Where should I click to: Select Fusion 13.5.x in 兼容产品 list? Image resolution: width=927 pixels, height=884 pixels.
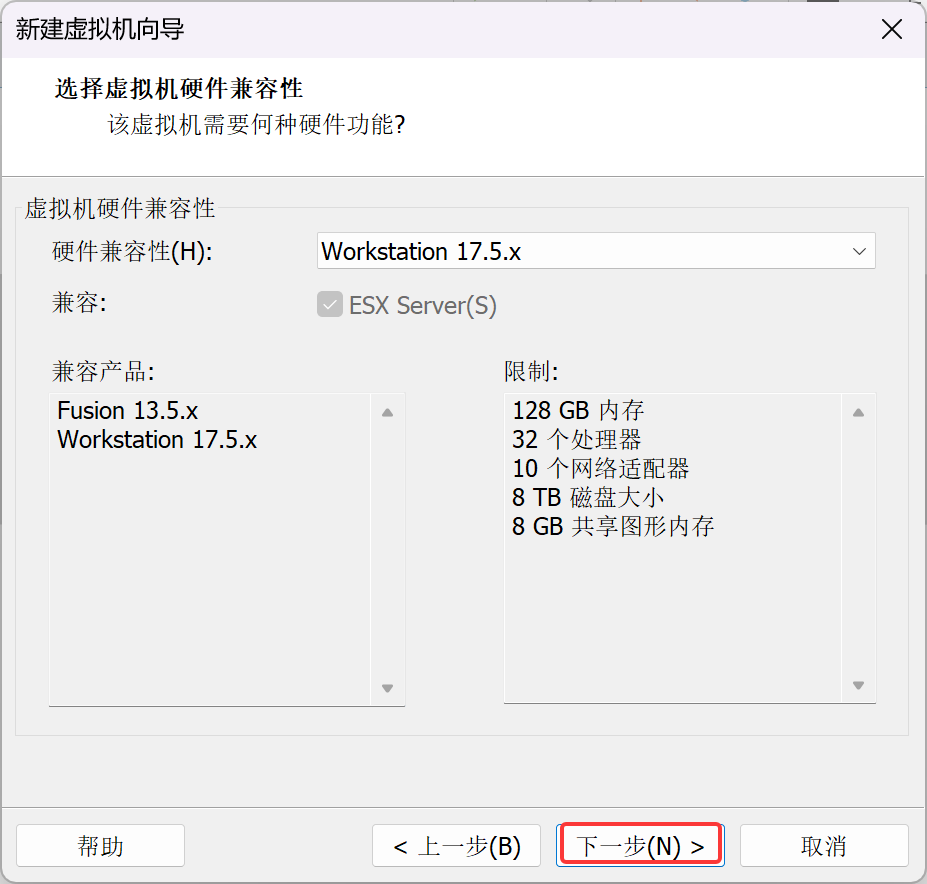128,410
